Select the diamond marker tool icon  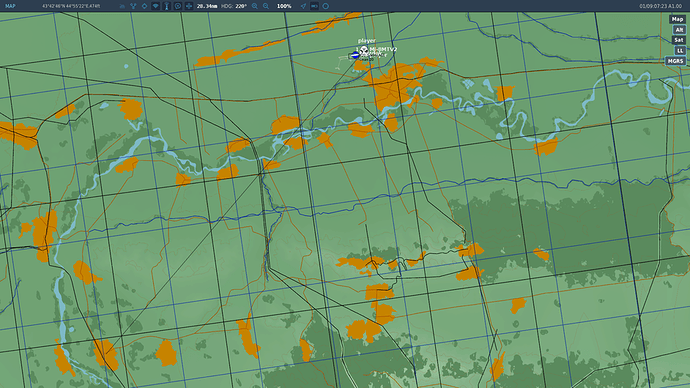(x=144, y=6)
